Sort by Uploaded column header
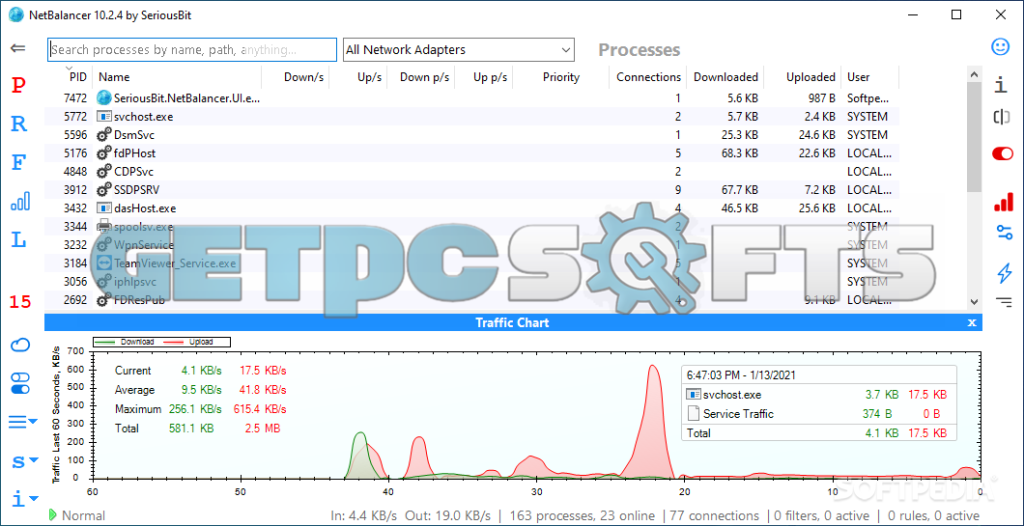The image size is (1024, 526). (810, 77)
